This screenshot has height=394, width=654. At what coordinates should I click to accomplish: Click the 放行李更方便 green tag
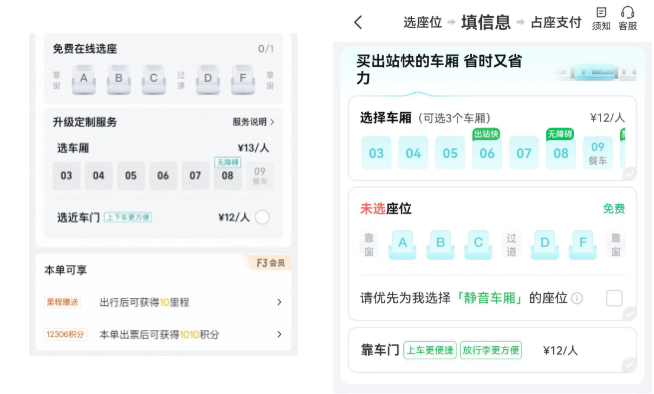click(x=490, y=350)
